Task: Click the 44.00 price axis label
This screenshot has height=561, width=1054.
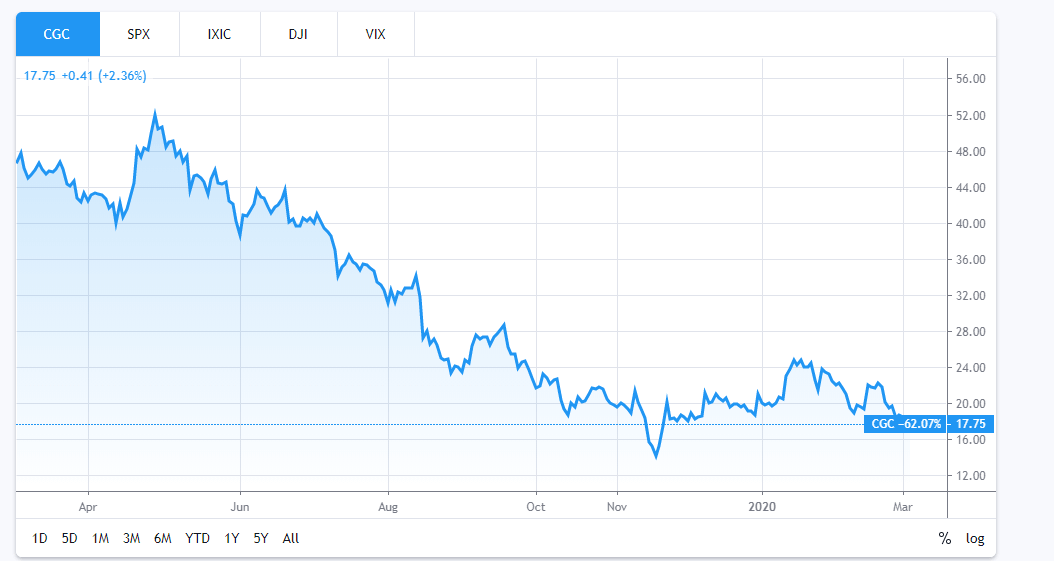Action: point(971,188)
